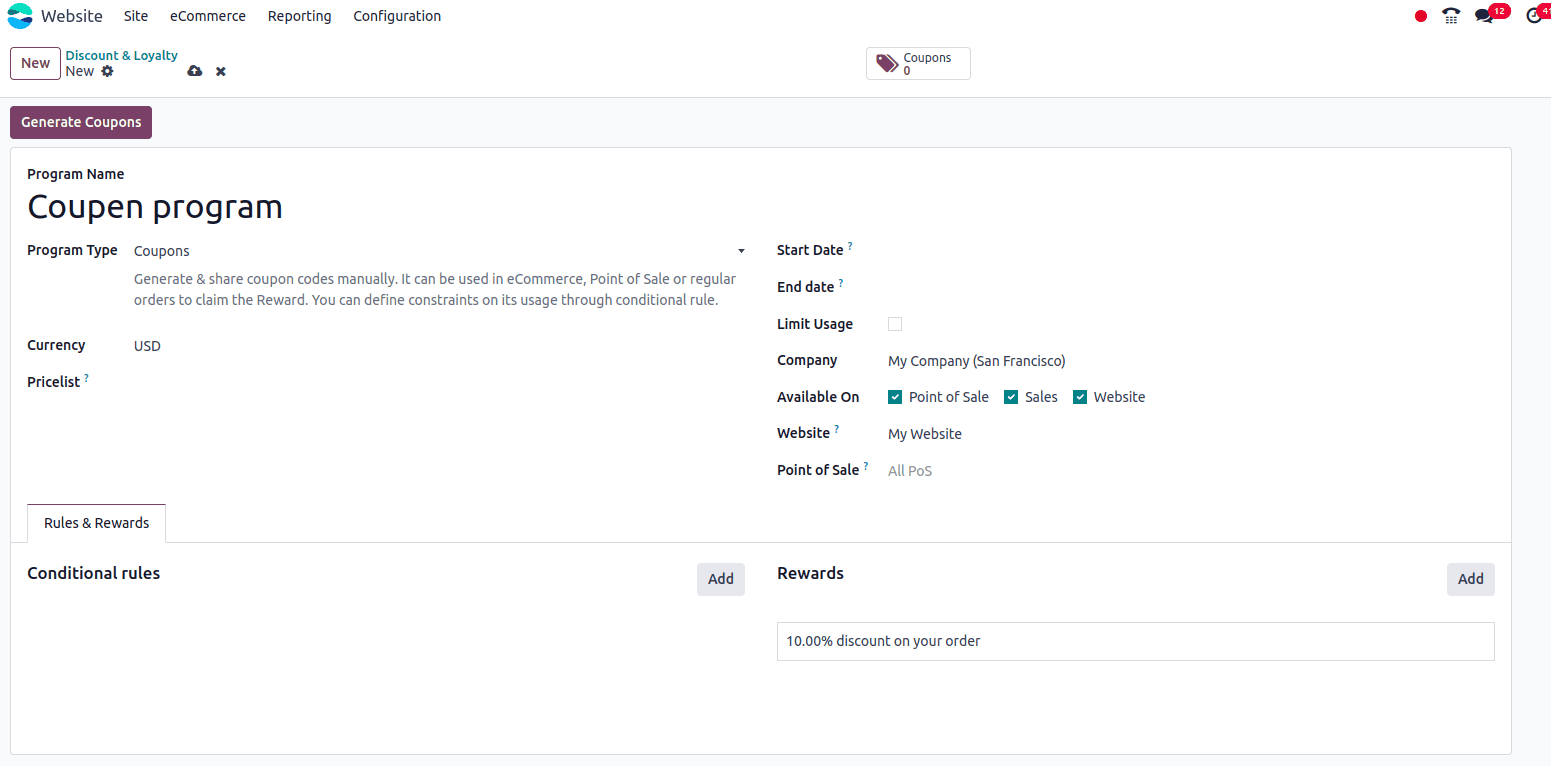Enable Limit Usage for the program
1551x766 pixels.
(x=894, y=323)
